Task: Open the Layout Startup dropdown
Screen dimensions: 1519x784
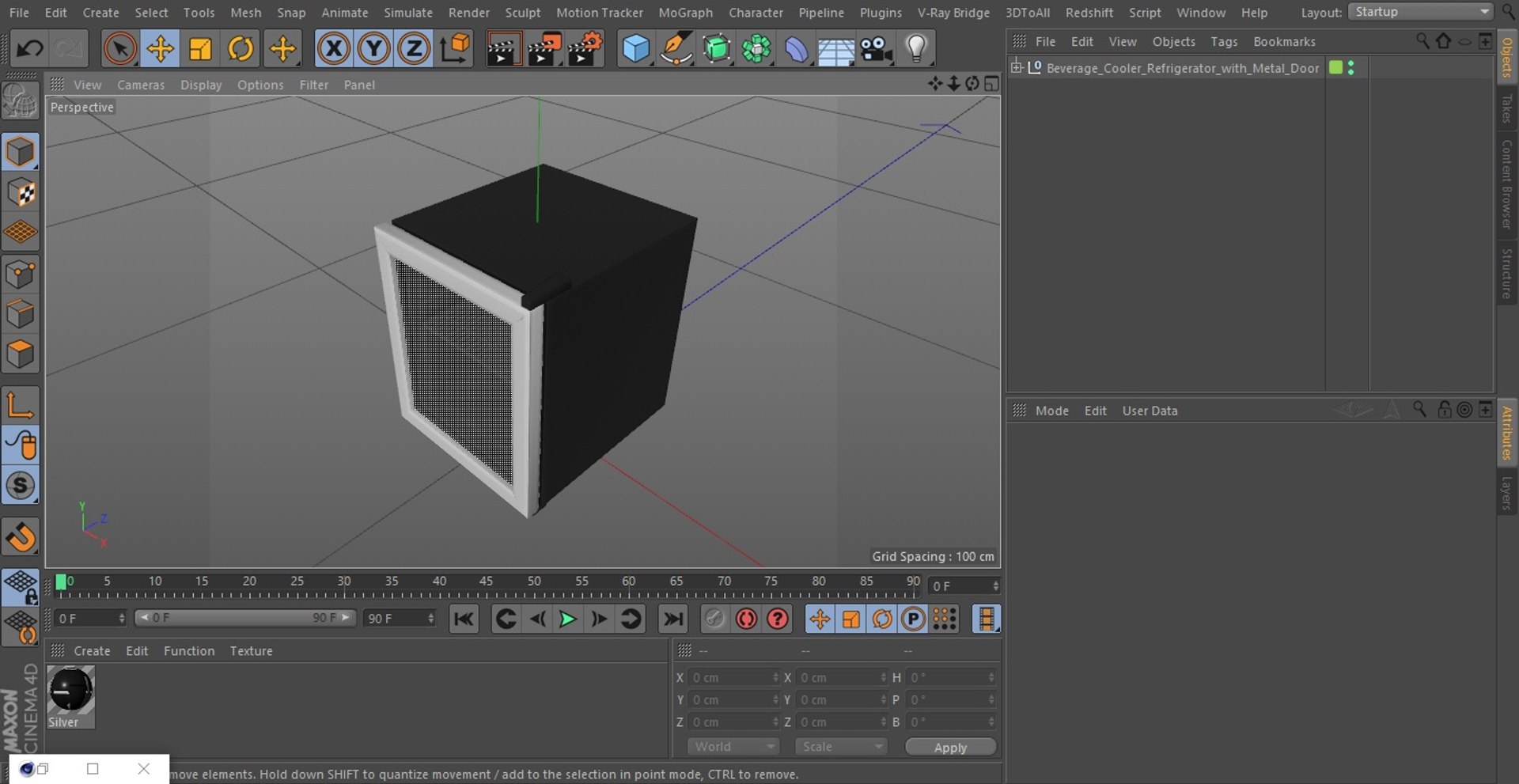Action: click(1420, 12)
